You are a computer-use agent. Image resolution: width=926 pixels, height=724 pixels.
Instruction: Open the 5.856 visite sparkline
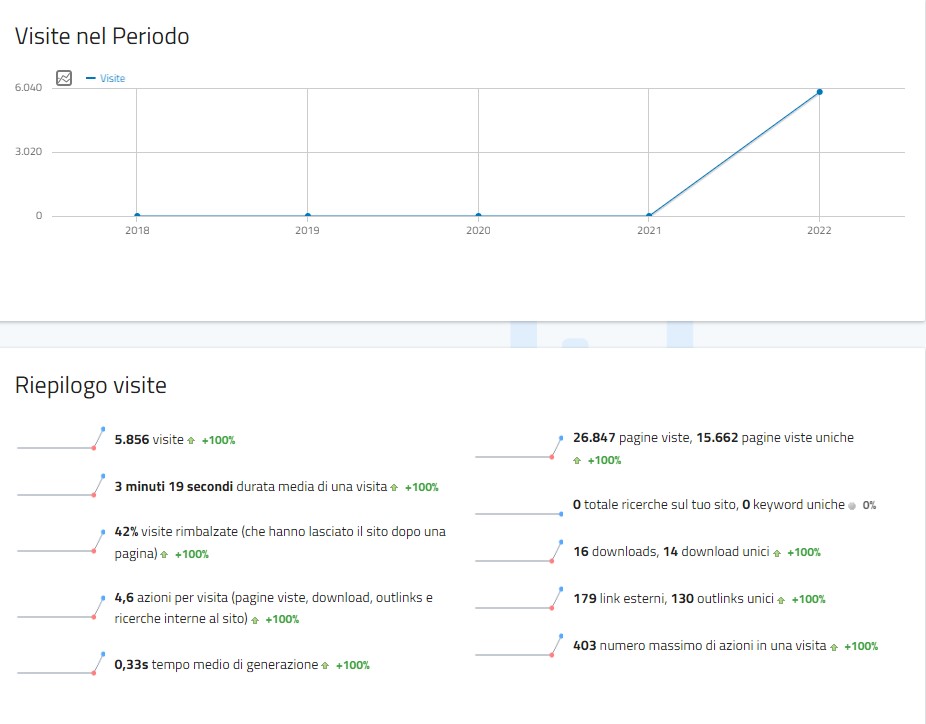(61, 440)
